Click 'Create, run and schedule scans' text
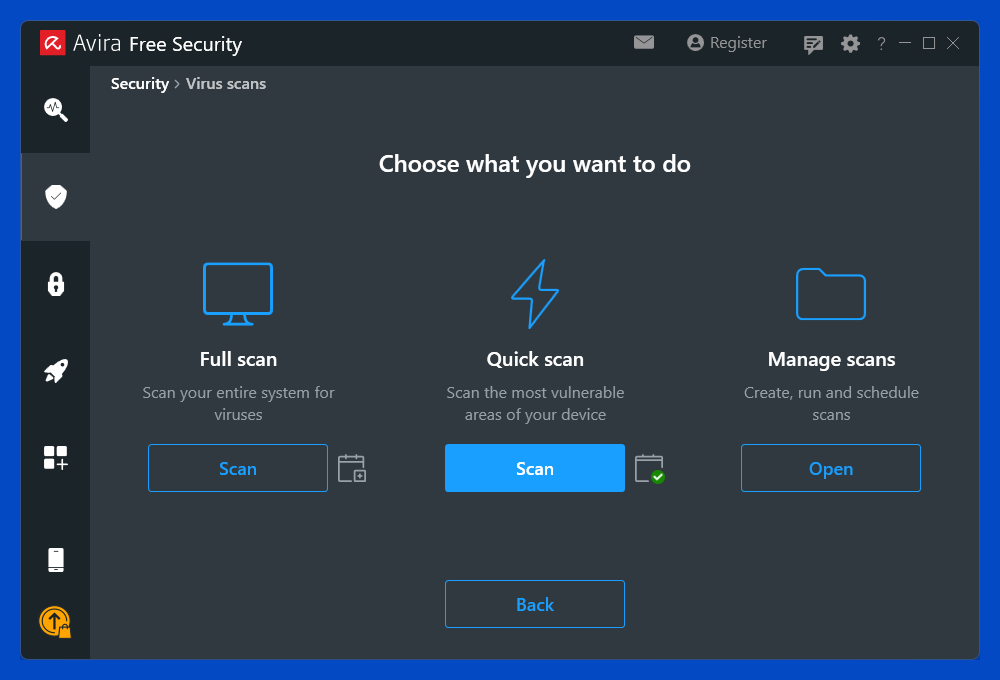Image resolution: width=1000 pixels, height=680 pixels. point(831,403)
